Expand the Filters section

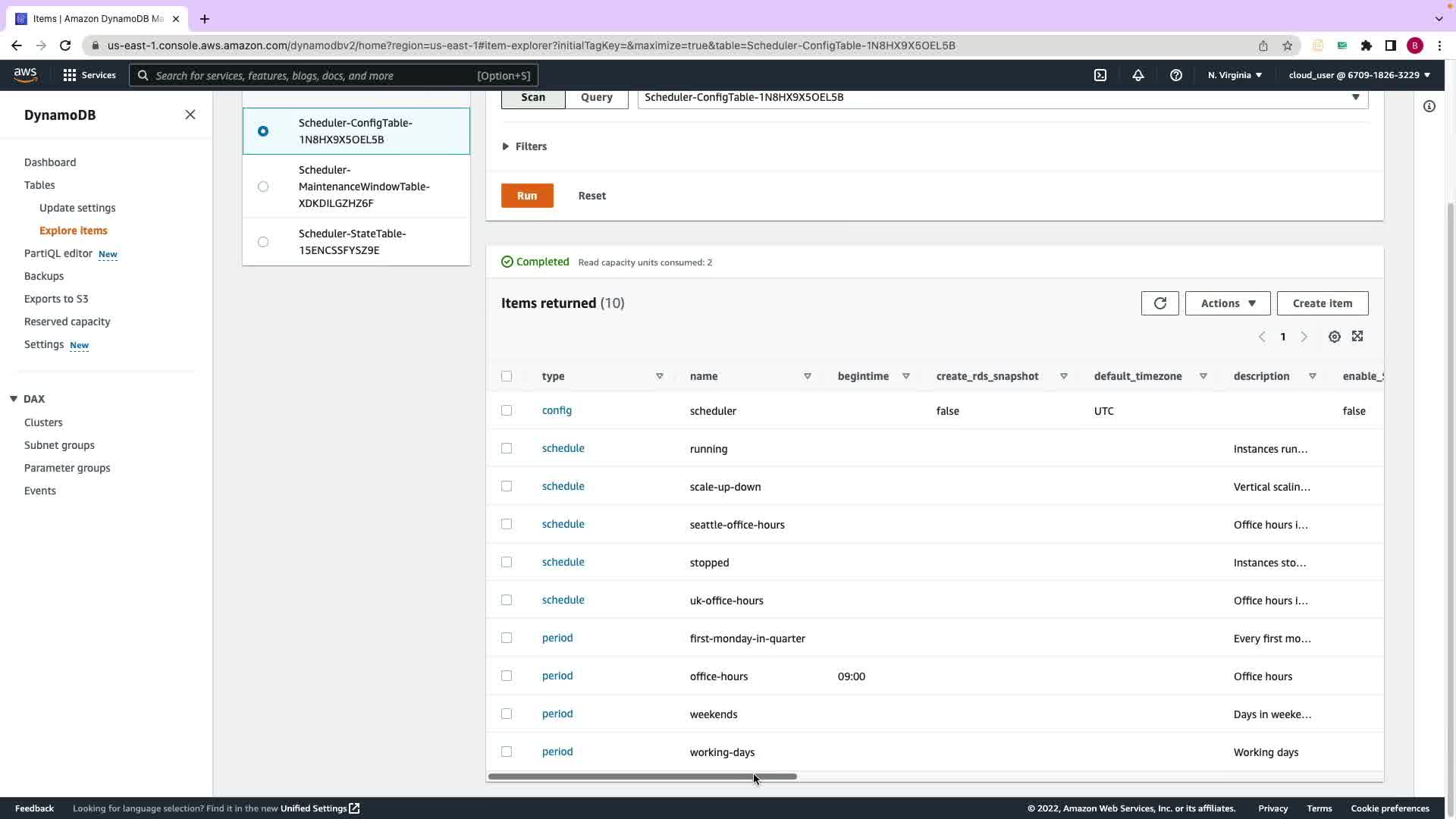524,146
